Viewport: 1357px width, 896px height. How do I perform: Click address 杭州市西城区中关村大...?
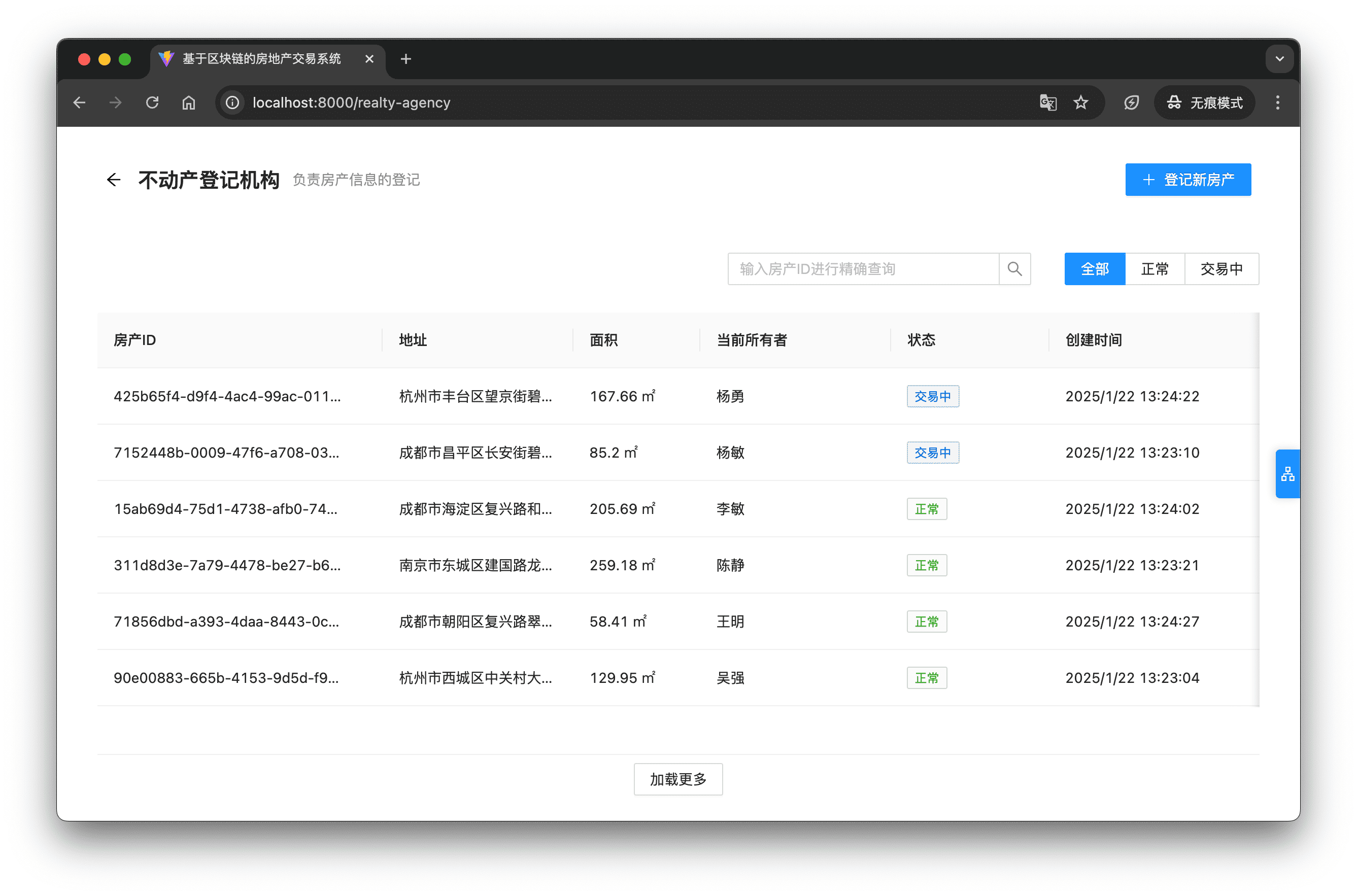point(476,678)
